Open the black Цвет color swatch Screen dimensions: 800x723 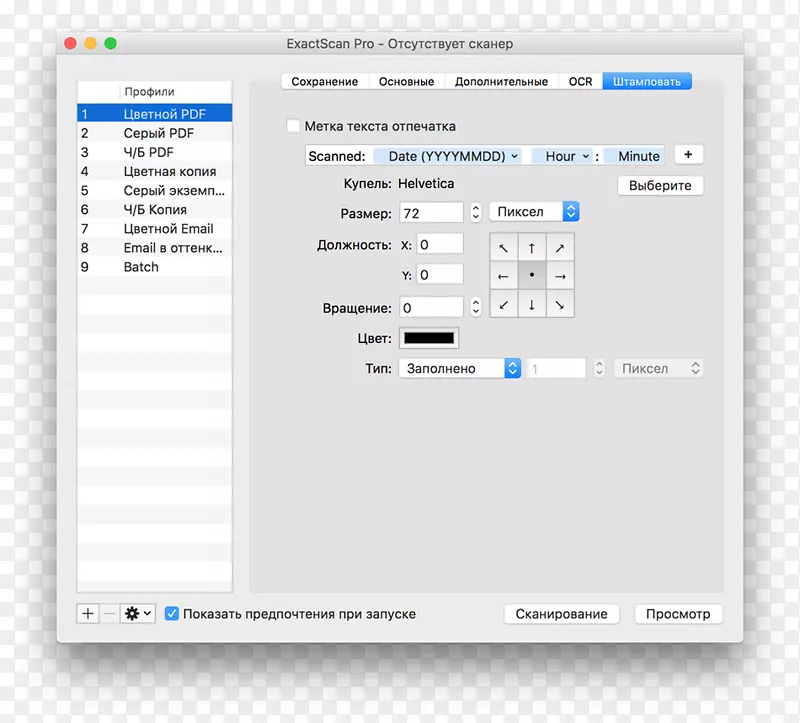point(429,338)
